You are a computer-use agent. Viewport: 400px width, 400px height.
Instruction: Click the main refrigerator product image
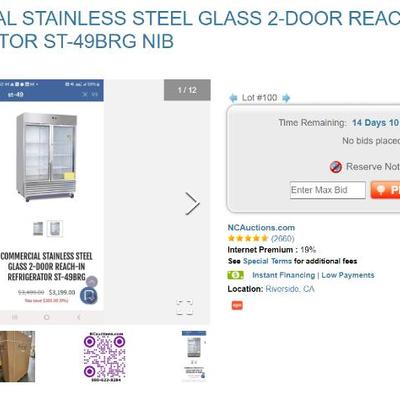(46, 157)
